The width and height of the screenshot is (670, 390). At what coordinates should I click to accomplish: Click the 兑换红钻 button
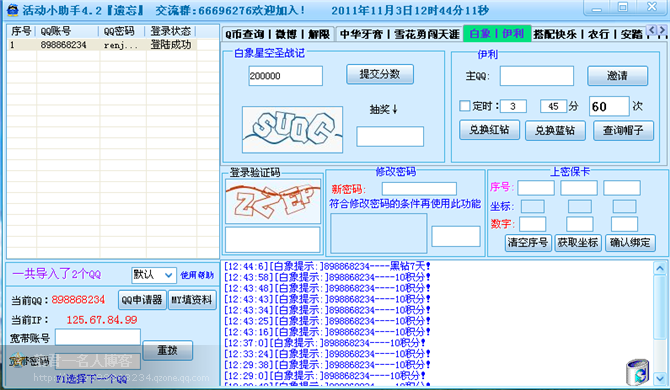[489, 130]
